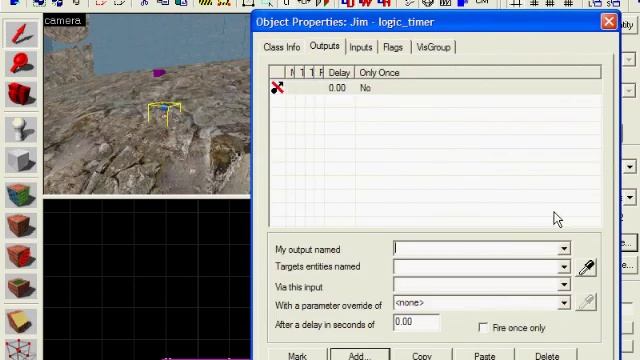This screenshot has height=360, width=640.
Task: Click the delay in seconds field
Action: (x=416, y=322)
